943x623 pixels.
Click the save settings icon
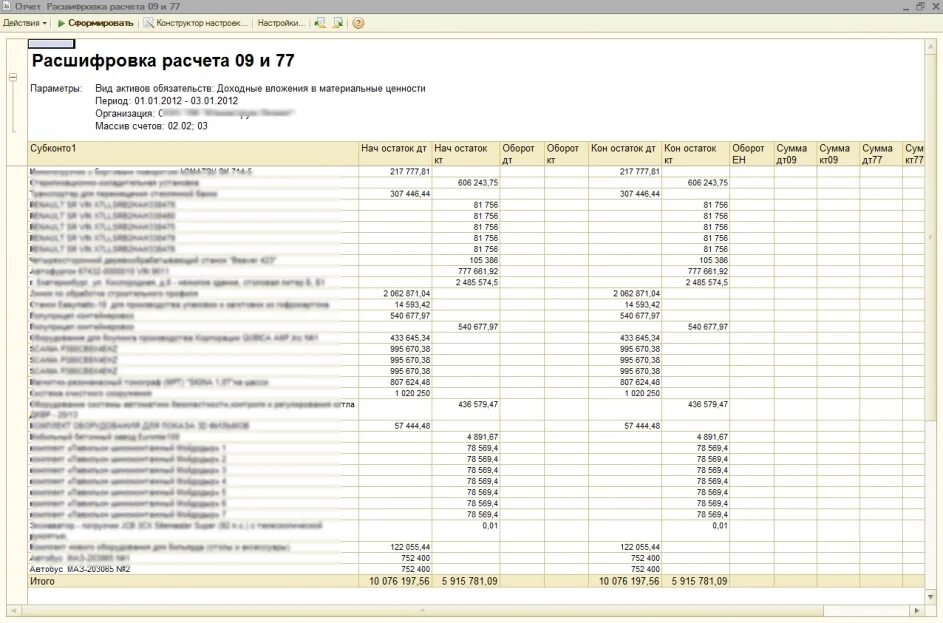(x=338, y=23)
